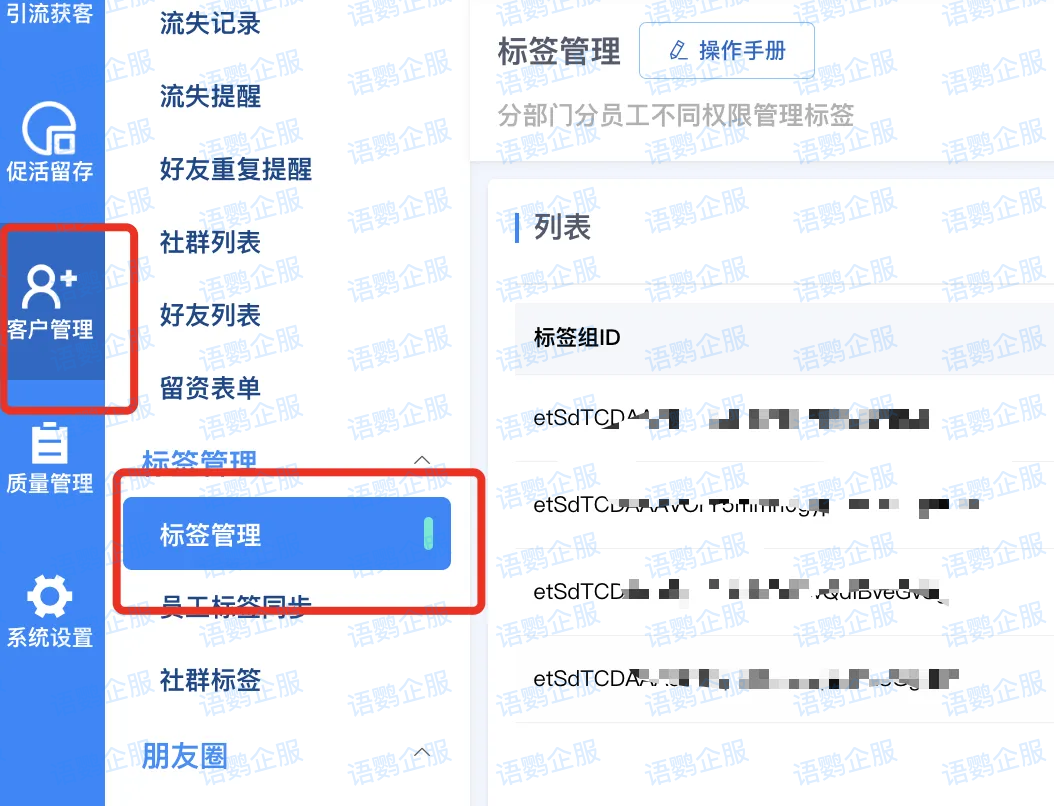Viewport: 1054px width, 806px height.
Task: Click the 标签组ID column header
Action: click(577, 337)
